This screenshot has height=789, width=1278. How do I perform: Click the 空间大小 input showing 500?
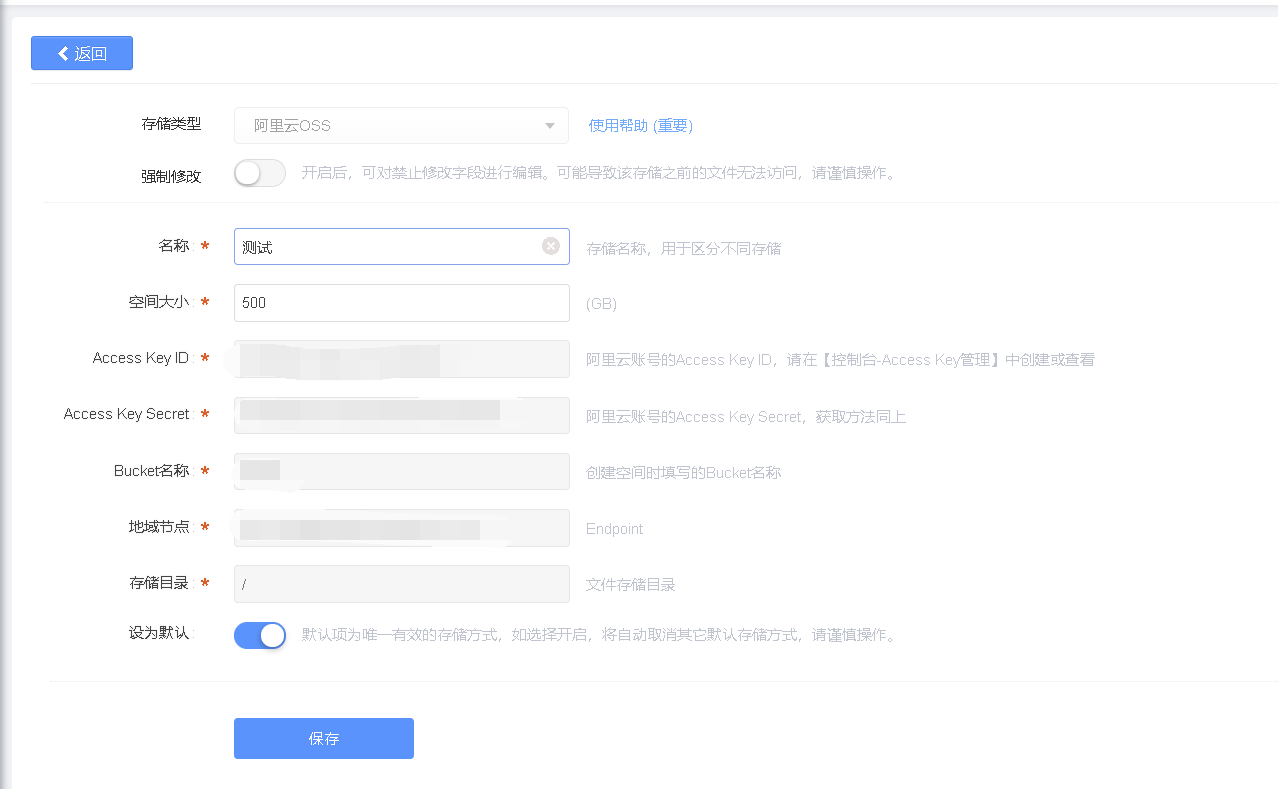coord(401,303)
